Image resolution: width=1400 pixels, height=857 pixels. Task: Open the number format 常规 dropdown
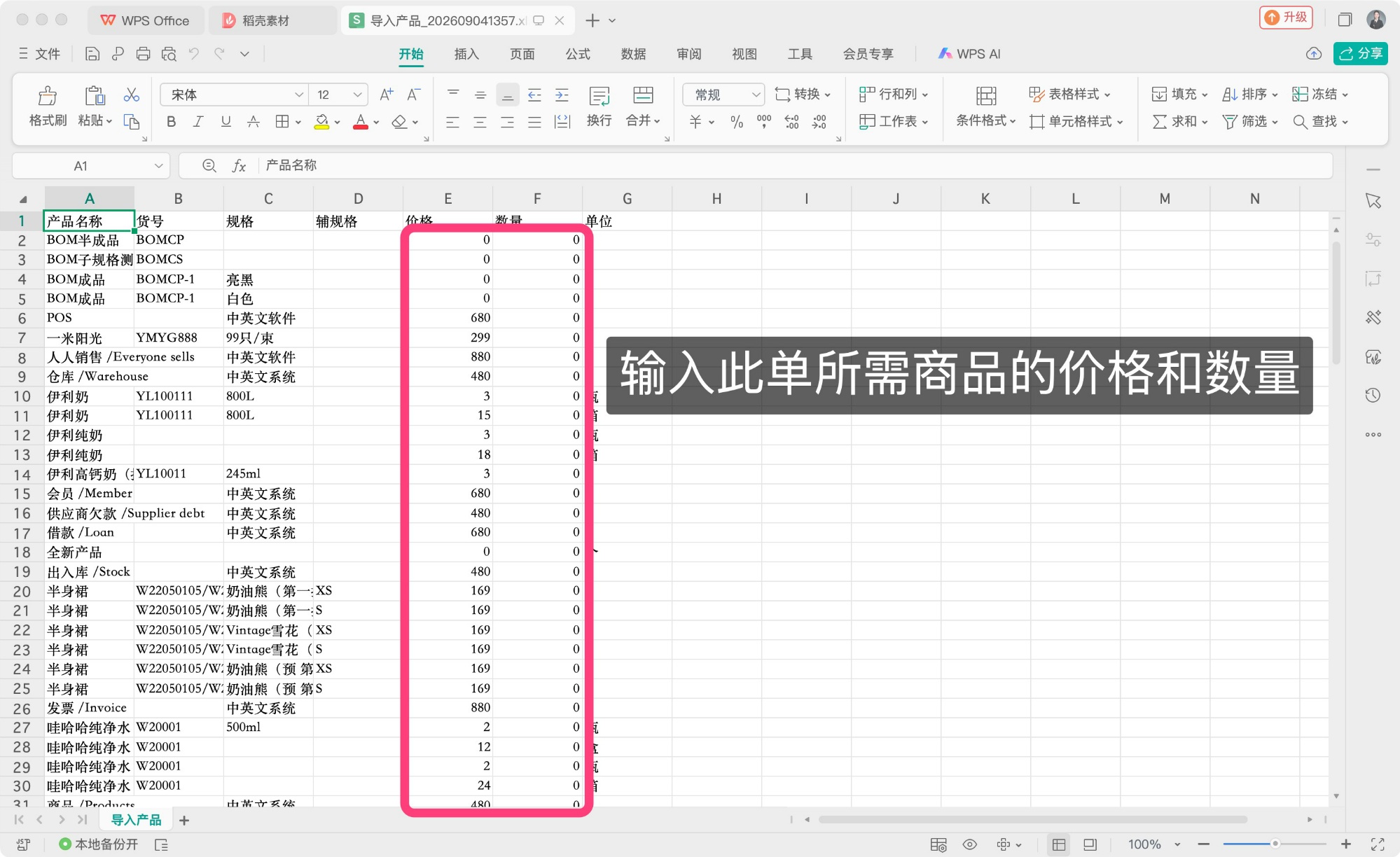(x=756, y=95)
